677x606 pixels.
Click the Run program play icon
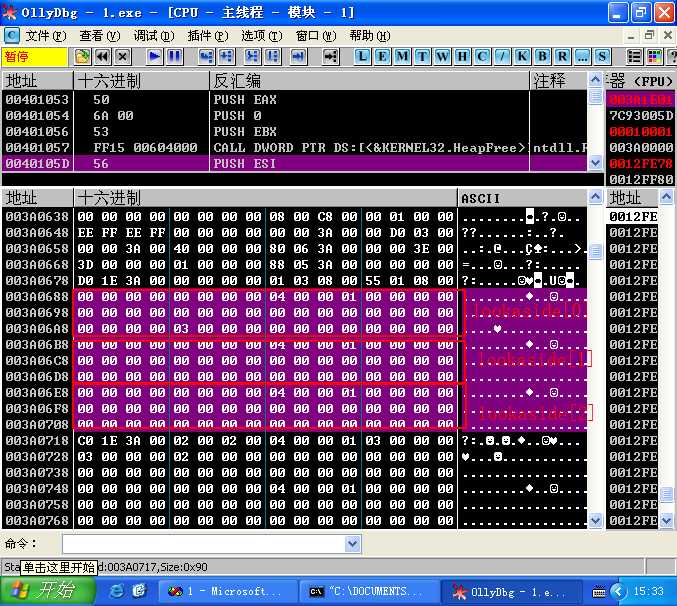pyautogui.click(x=154, y=57)
